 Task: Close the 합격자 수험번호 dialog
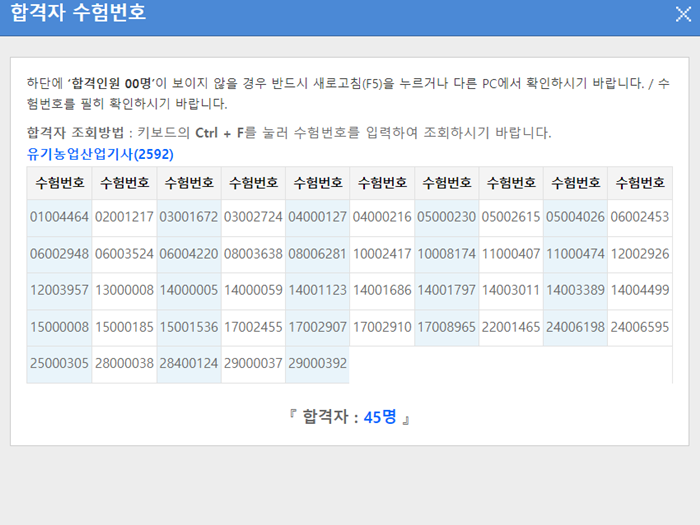pos(683,14)
